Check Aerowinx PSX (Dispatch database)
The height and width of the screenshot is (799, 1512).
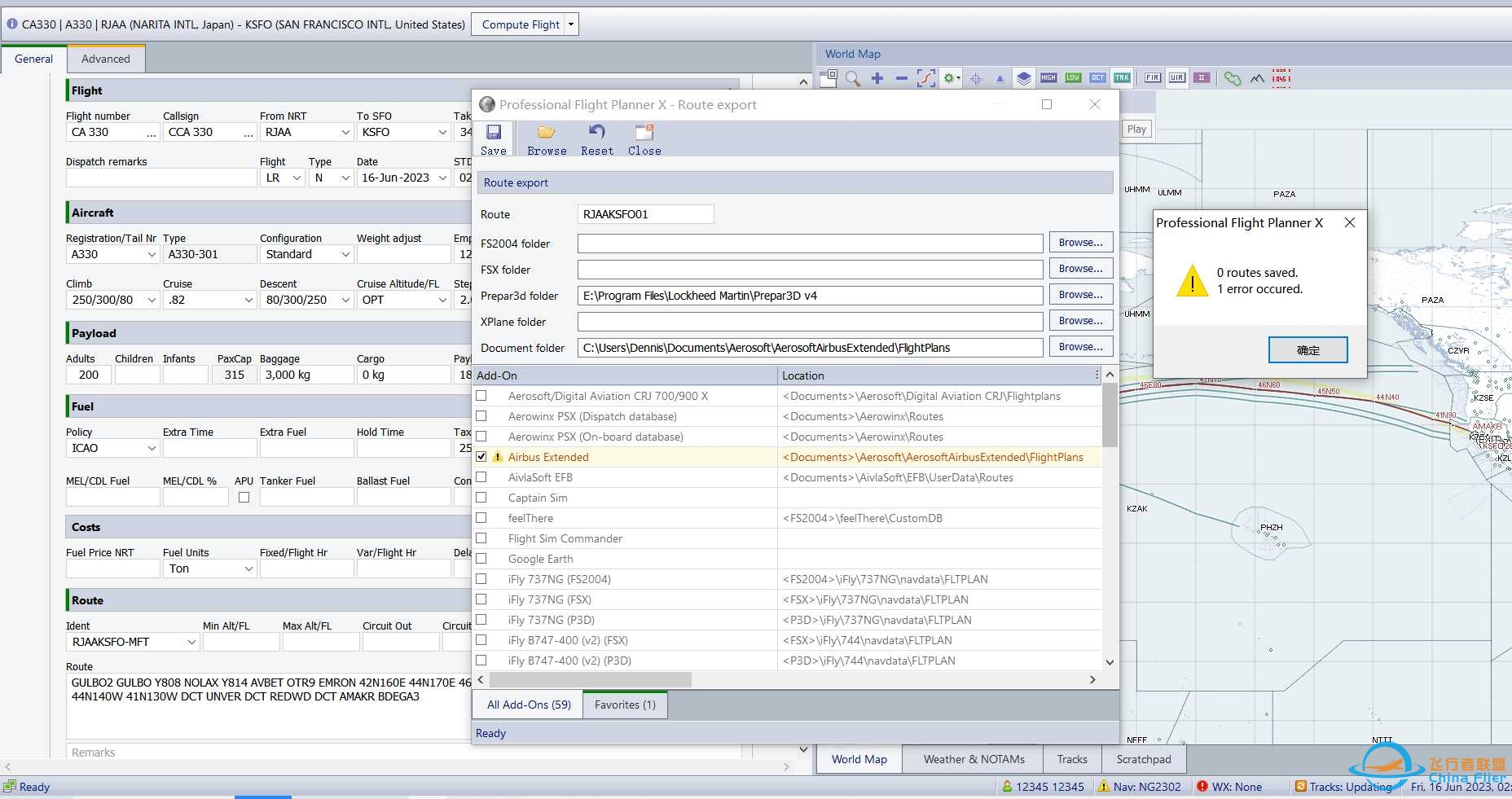pyautogui.click(x=481, y=416)
